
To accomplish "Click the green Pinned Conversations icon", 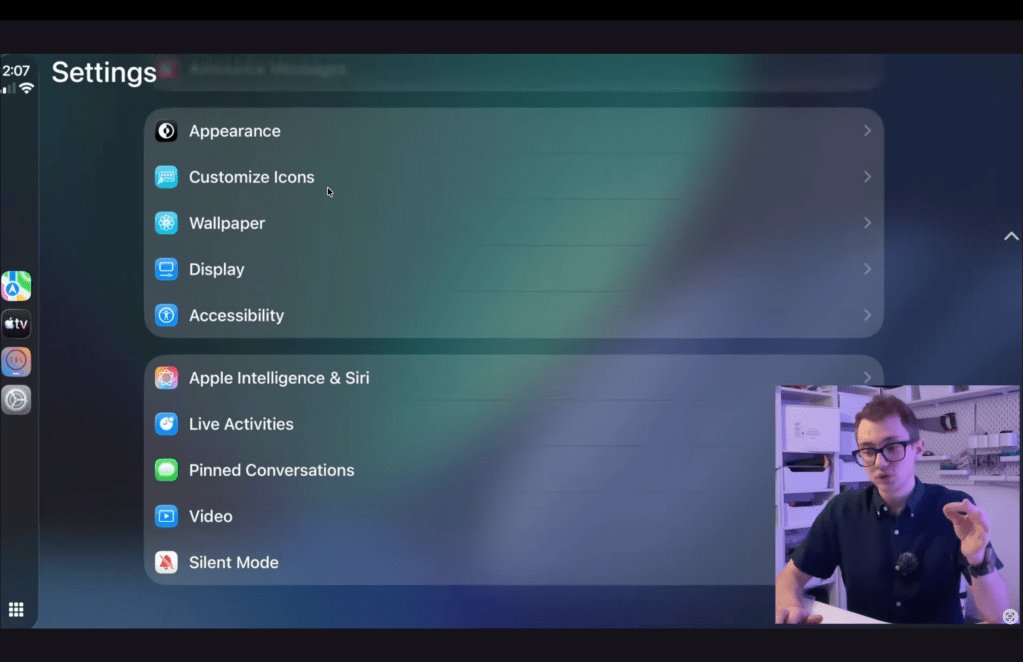I will (x=166, y=470).
